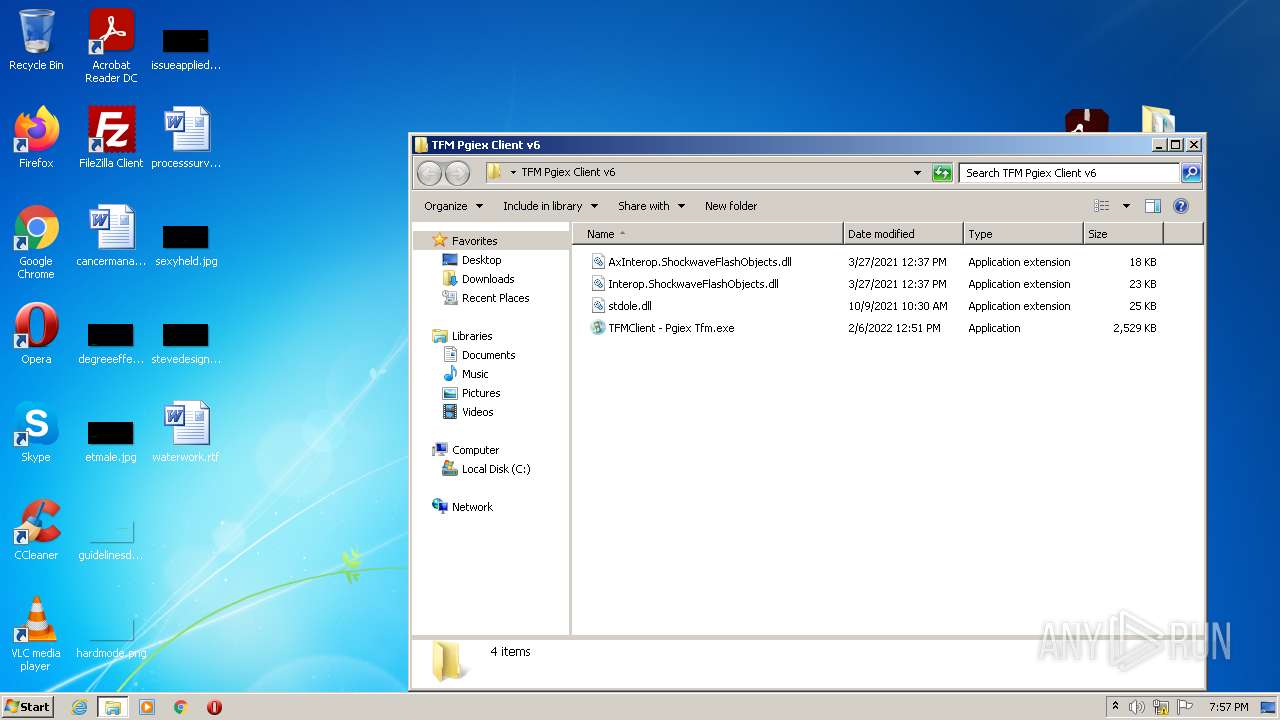1280x720 pixels.
Task: Launch CCleaner desktop shortcut
Action: click(x=36, y=530)
